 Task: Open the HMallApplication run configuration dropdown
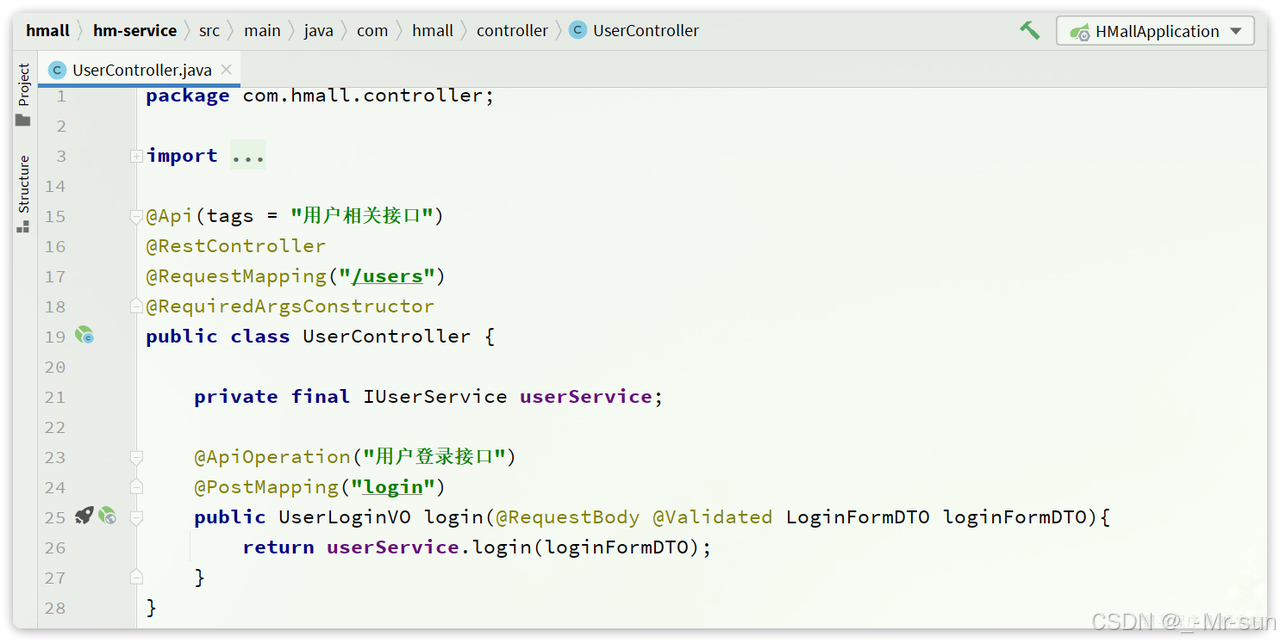pos(1155,31)
